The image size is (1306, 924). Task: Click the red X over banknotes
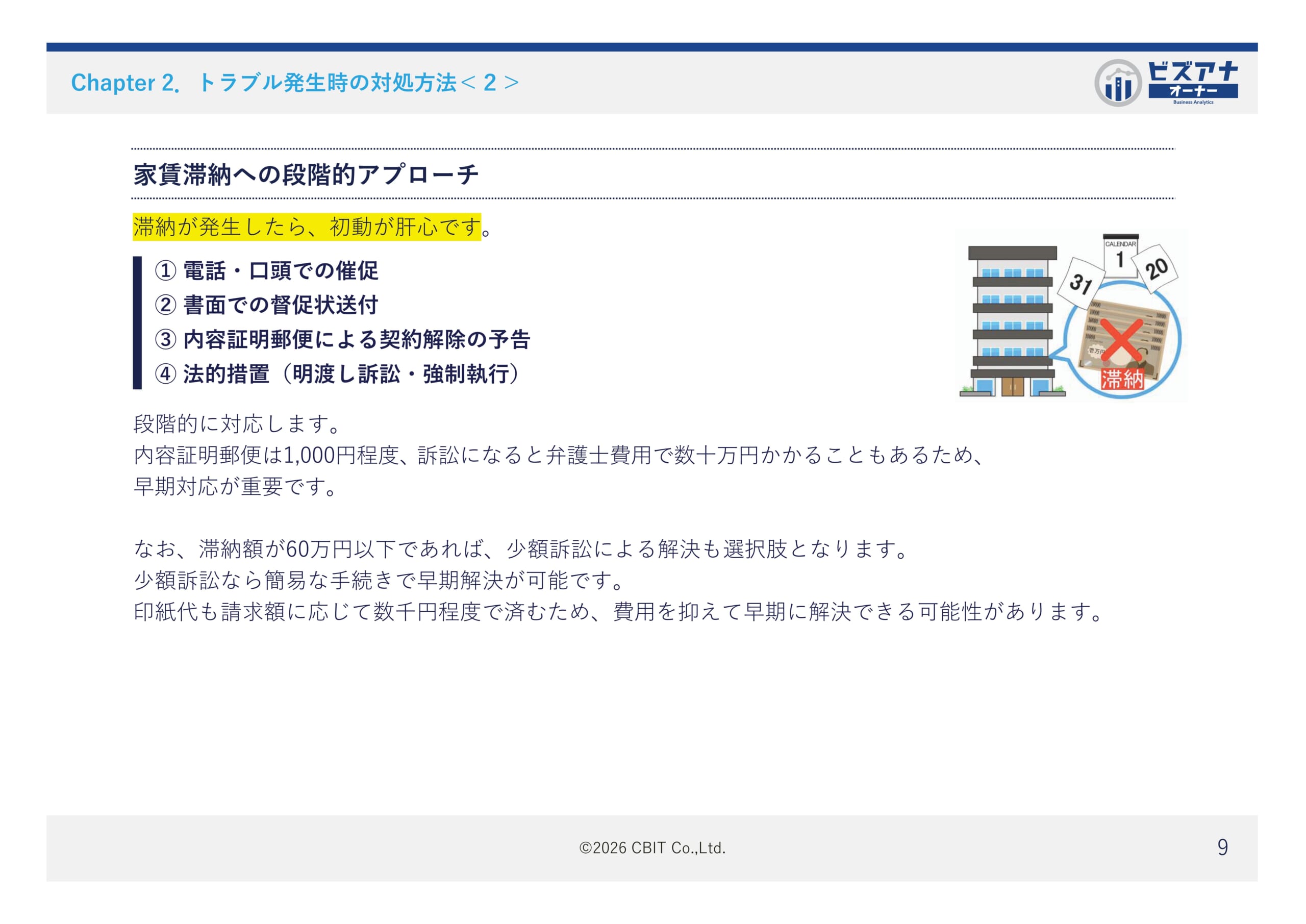1121,341
